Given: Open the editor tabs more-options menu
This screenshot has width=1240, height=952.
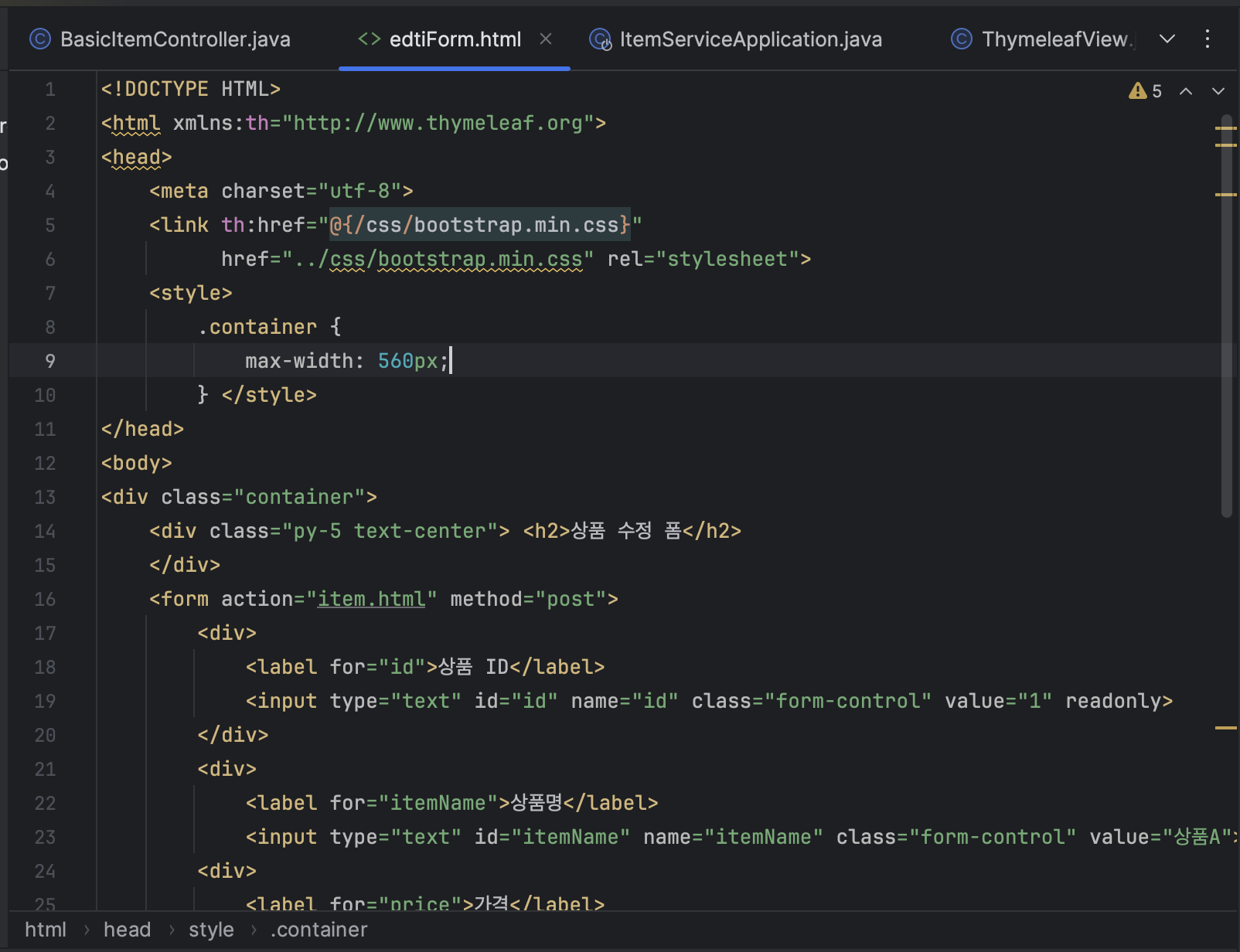Looking at the screenshot, I should coord(1208,39).
